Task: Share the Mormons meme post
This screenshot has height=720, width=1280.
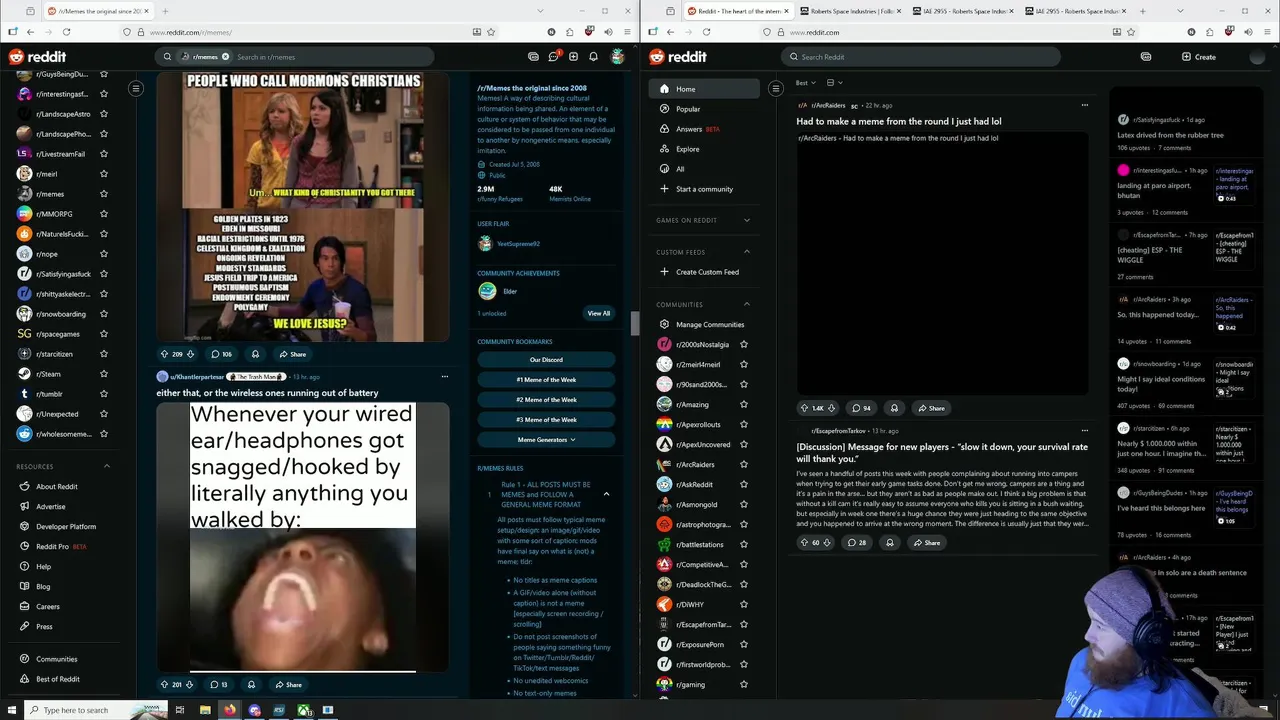Action: pyautogui.click(x=293, y=354)
